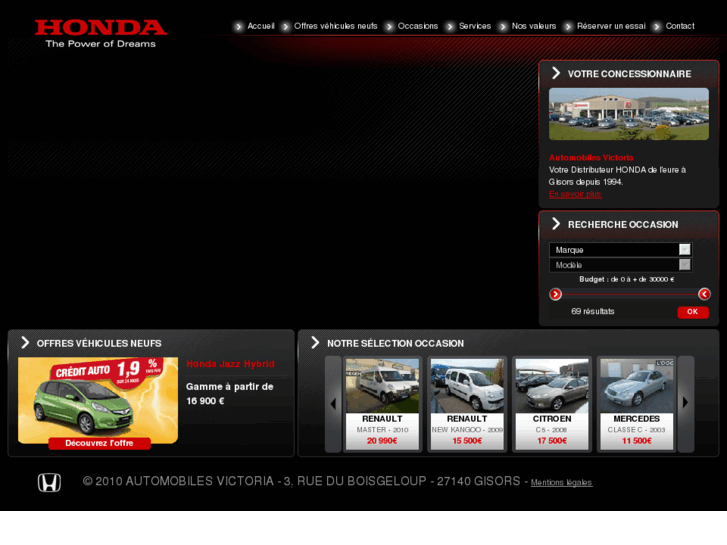This screenshot has height=545, width=727.
Task: Click the arrow icon beside Occasions
Action: point(389,26)
